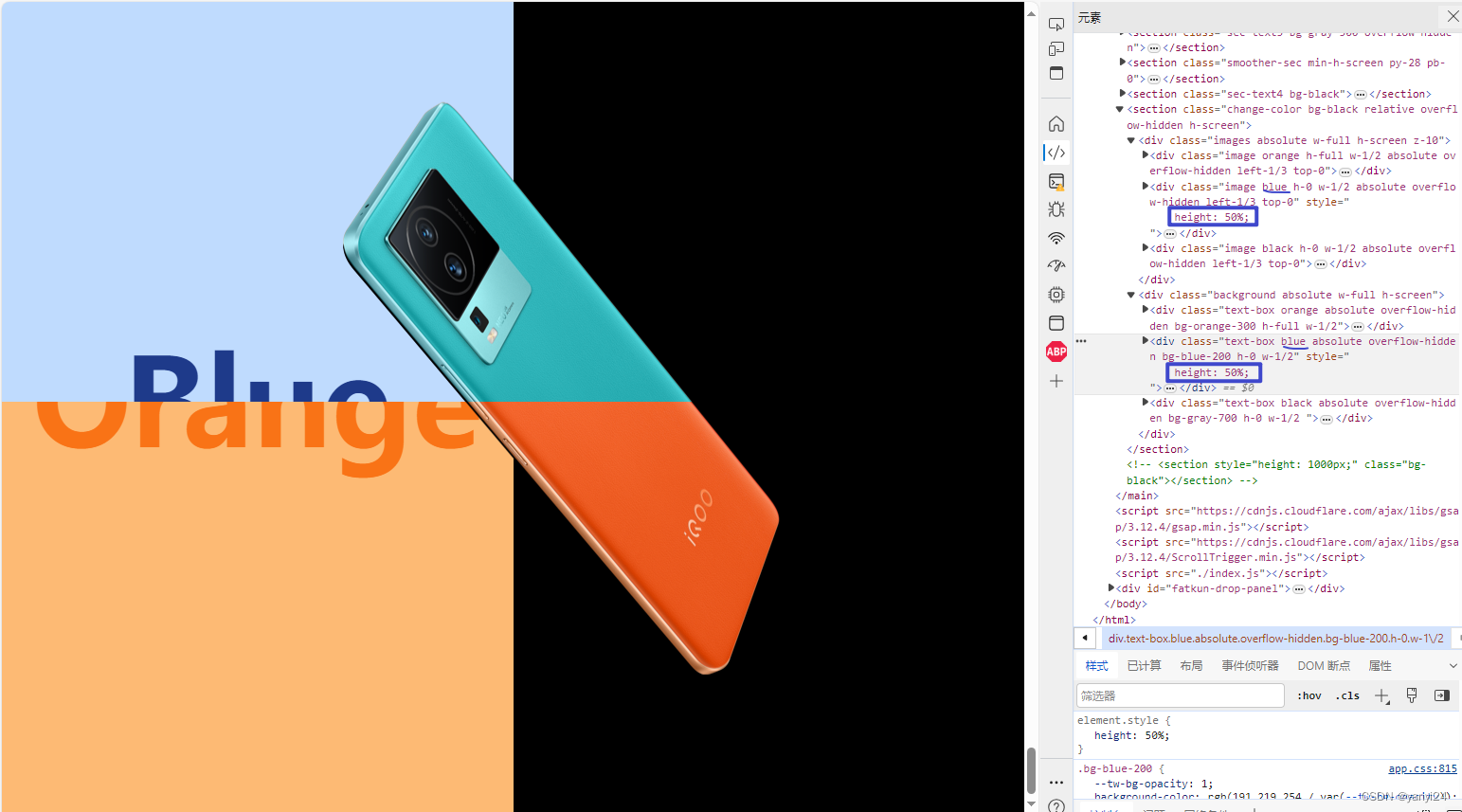Click the height: 50% value in element.style

(x=1157, y=735)
